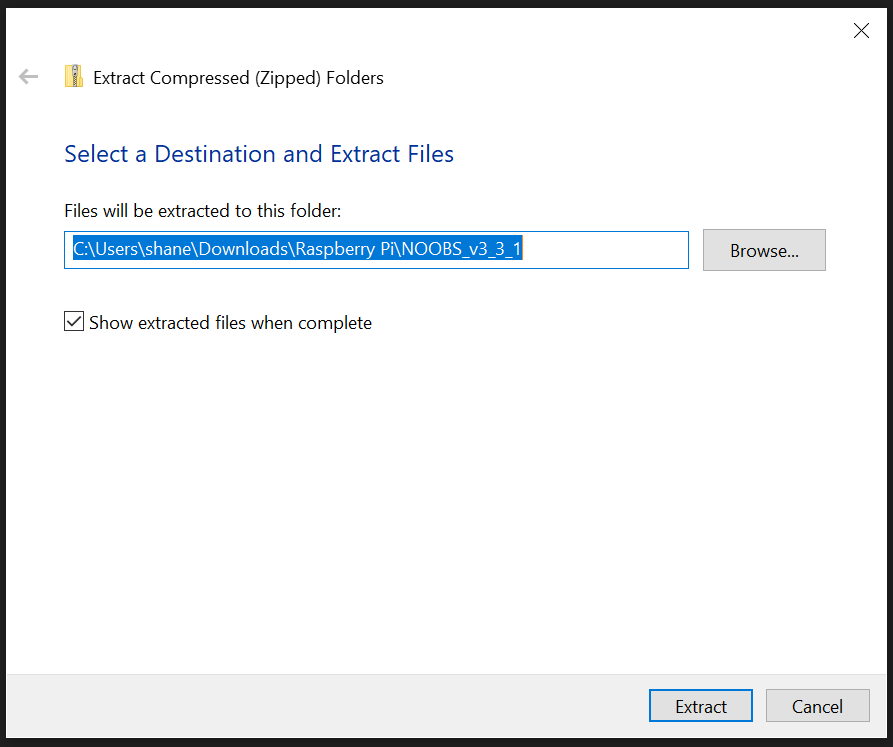Uncheck Show extracted files when complete
Image resolution: width=893 pixels, height=747 pixels.
click(x=74, y=322)
